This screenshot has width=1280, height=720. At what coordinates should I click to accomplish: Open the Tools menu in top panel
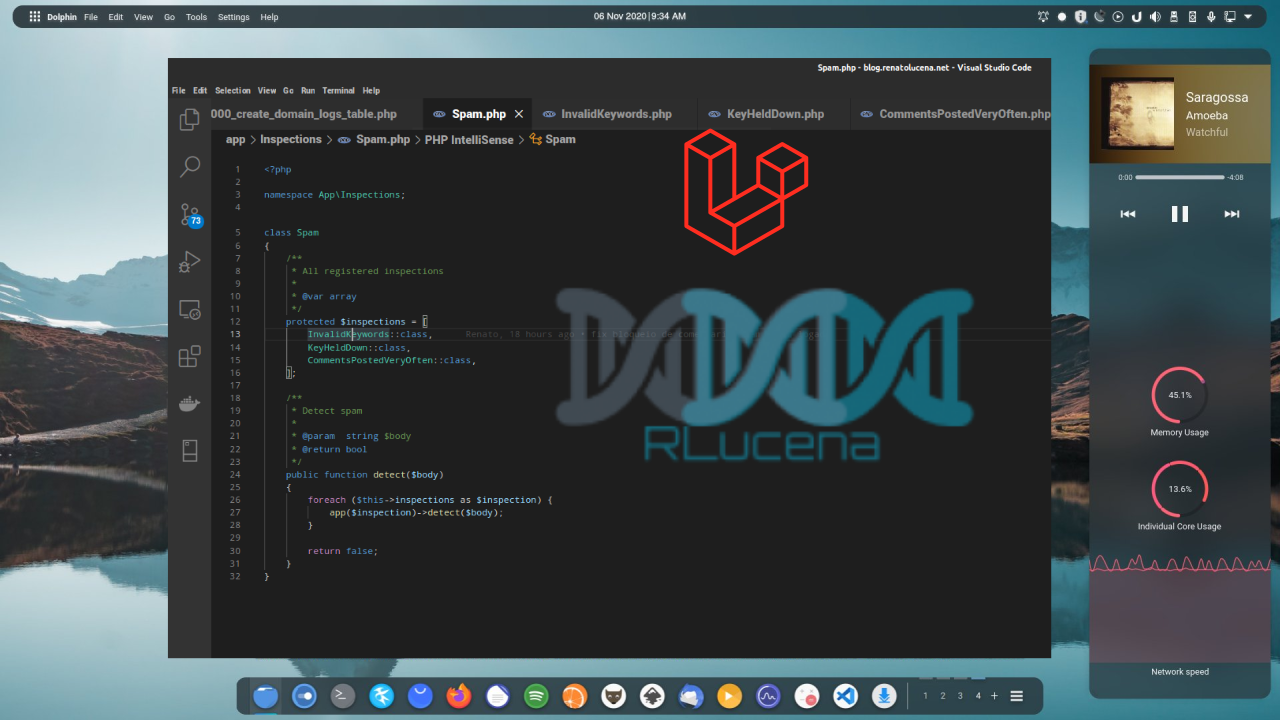[x=196, y=17]
